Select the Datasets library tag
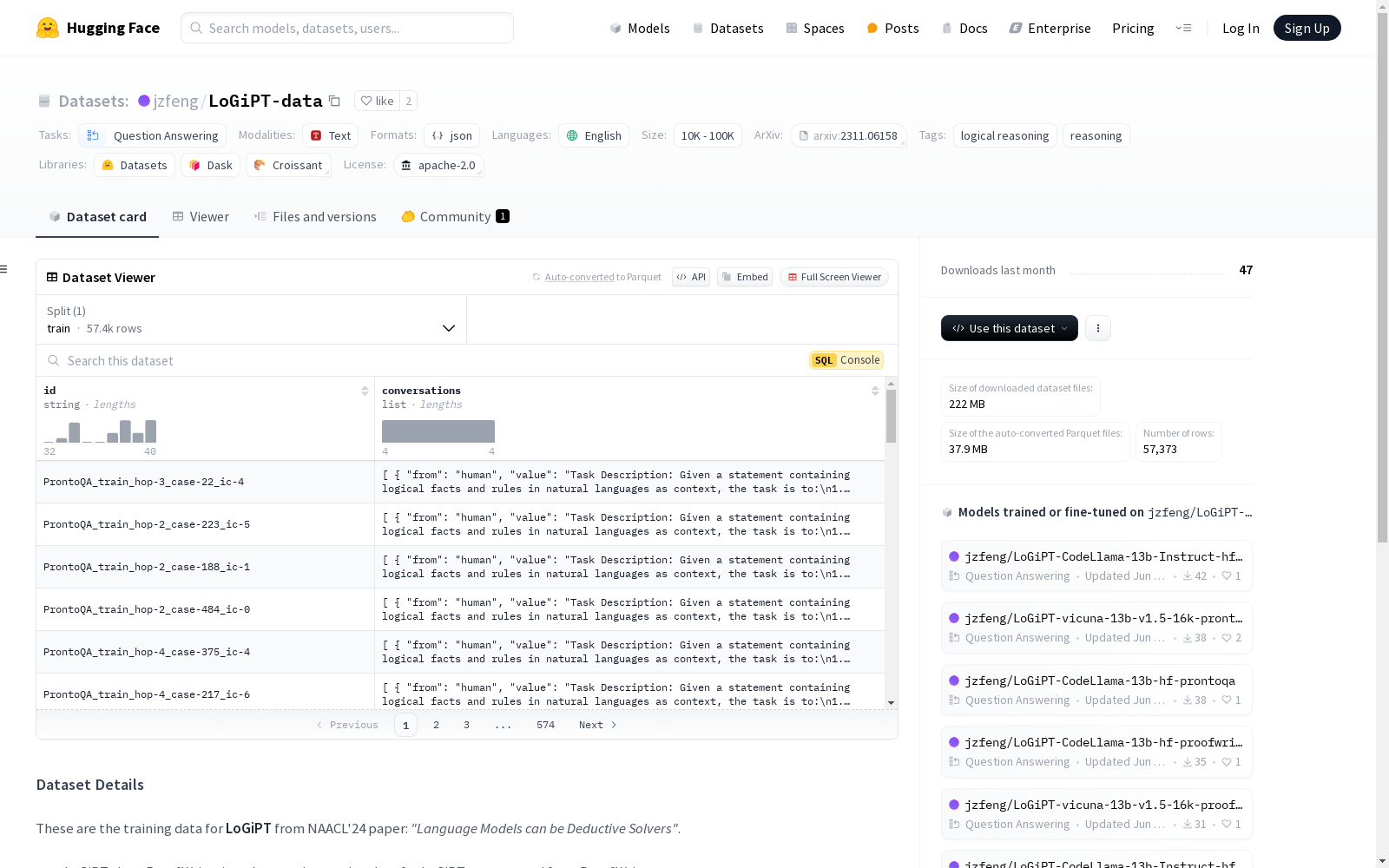Screen dimensions: 1389x868 [135, 165]
